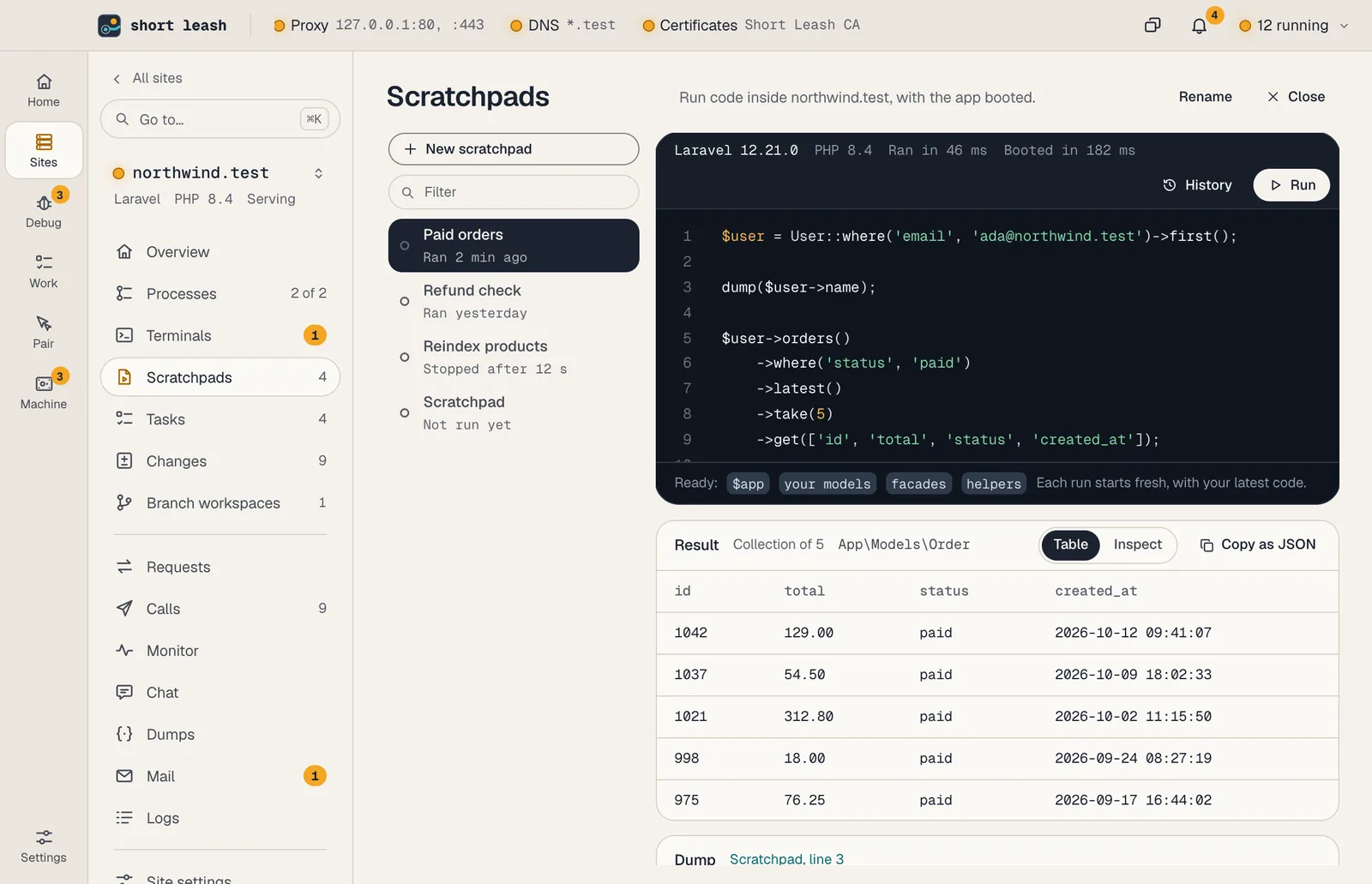
Task: Open the Changes menu item
Action: click(x=220, y=461)
